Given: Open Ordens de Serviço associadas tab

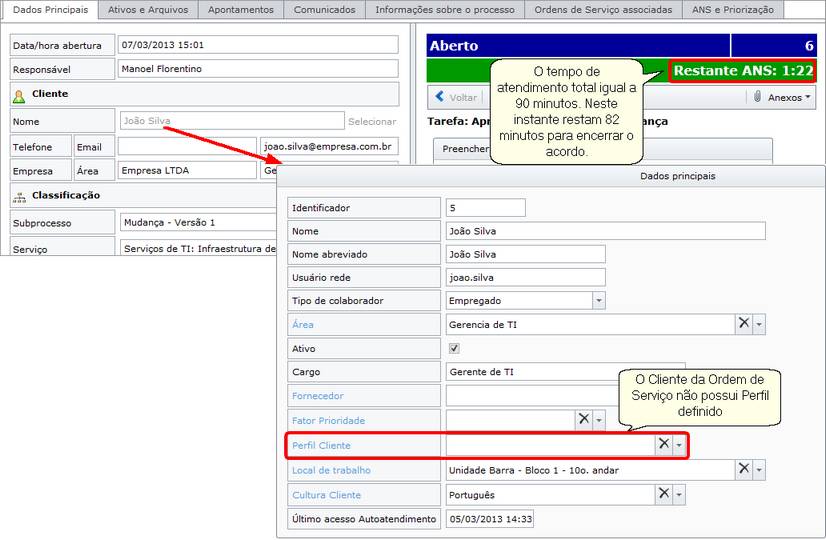Looking at the screenshot, I should 603,9.
